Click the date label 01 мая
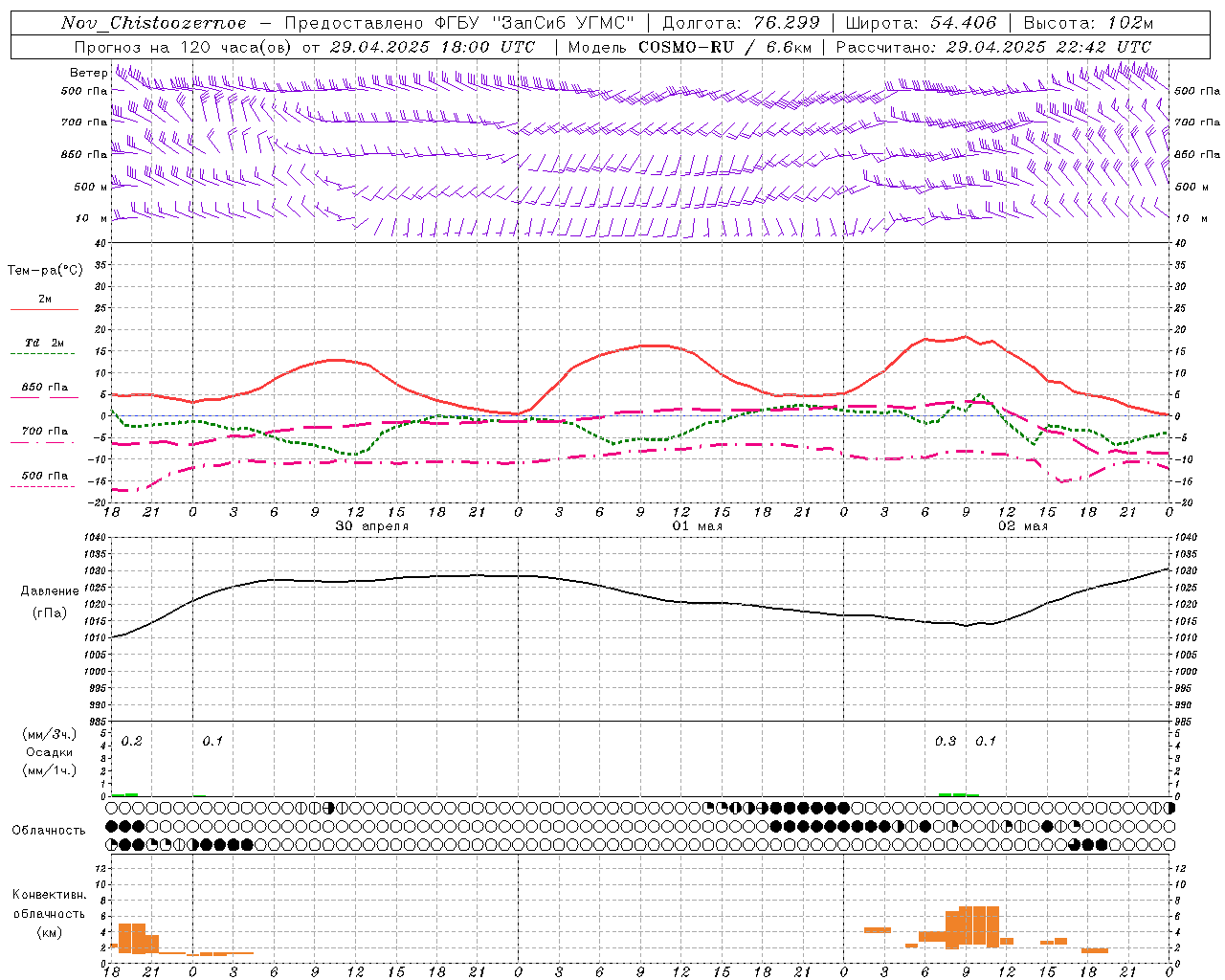The width and height of the screenshot is (1225, 980). 698,526
